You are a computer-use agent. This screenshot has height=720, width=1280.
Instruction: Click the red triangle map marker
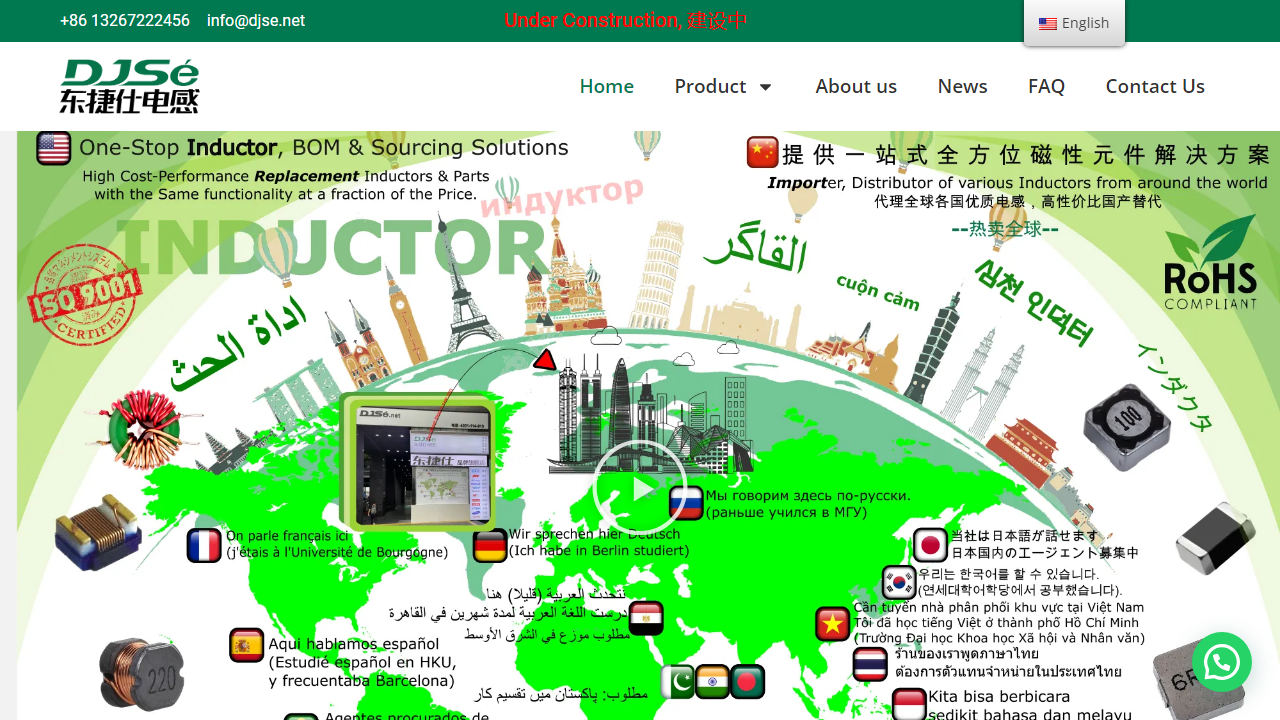pos(545,359)
